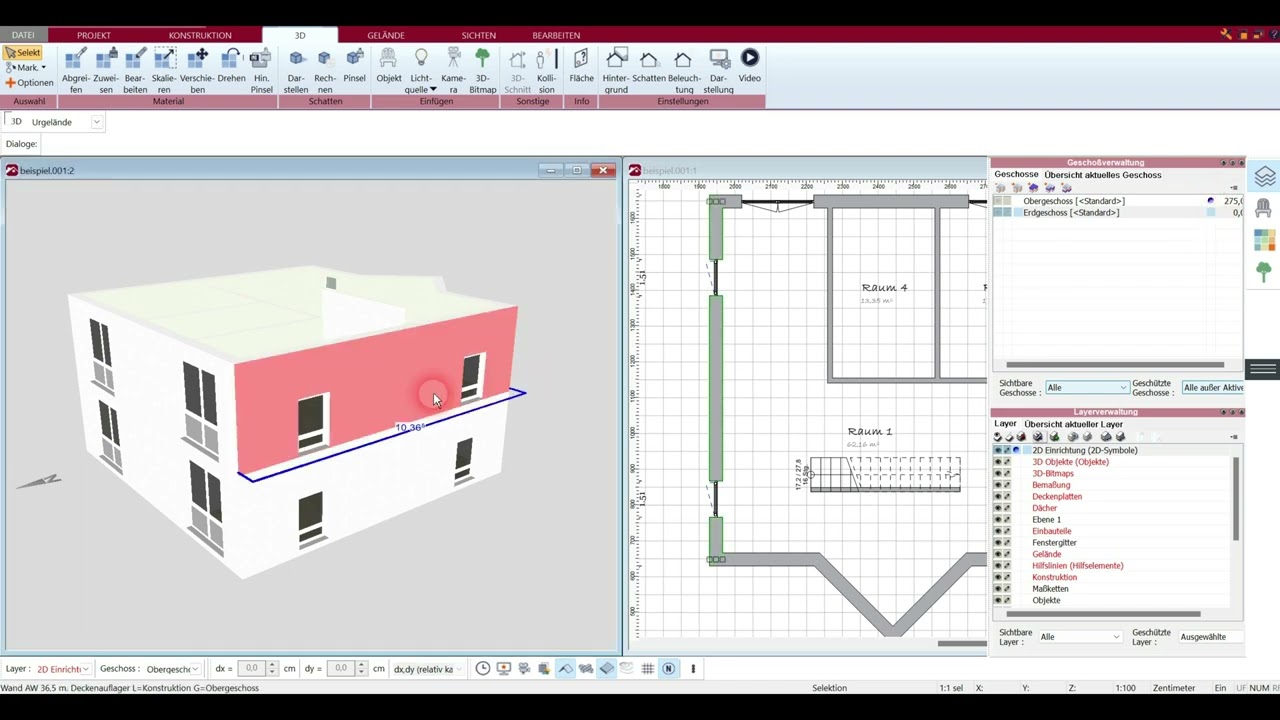Click Schatten Darstellen icon
This screenshot has width=1280, height=720.
click(x=296, y=70)
